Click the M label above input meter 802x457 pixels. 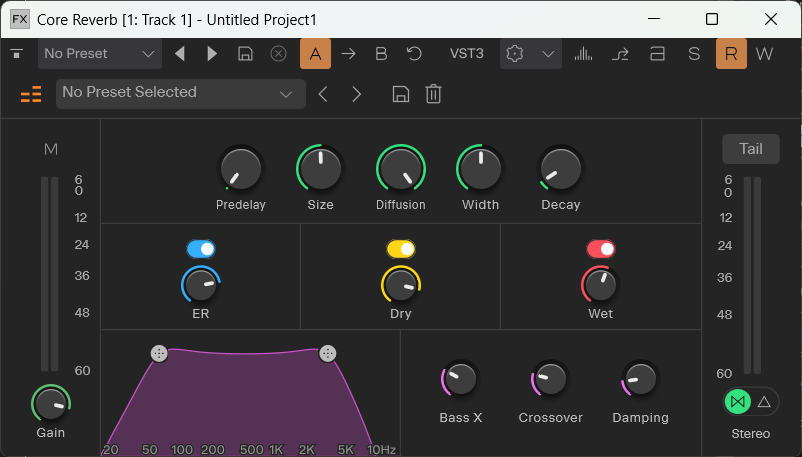(51, 149)
